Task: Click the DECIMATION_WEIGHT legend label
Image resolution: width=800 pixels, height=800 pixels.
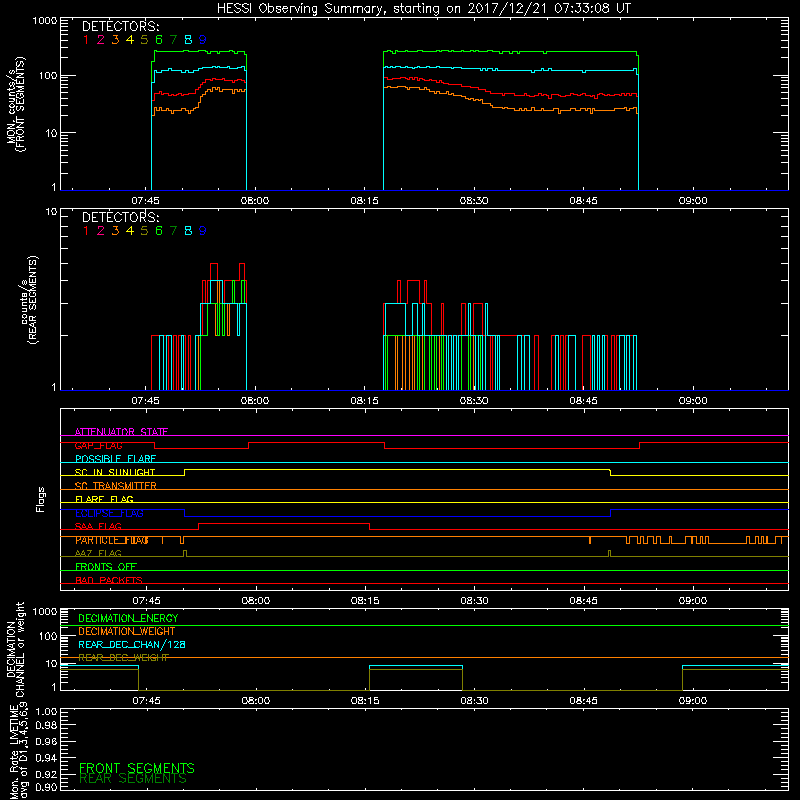Action: tap(127, 632)
